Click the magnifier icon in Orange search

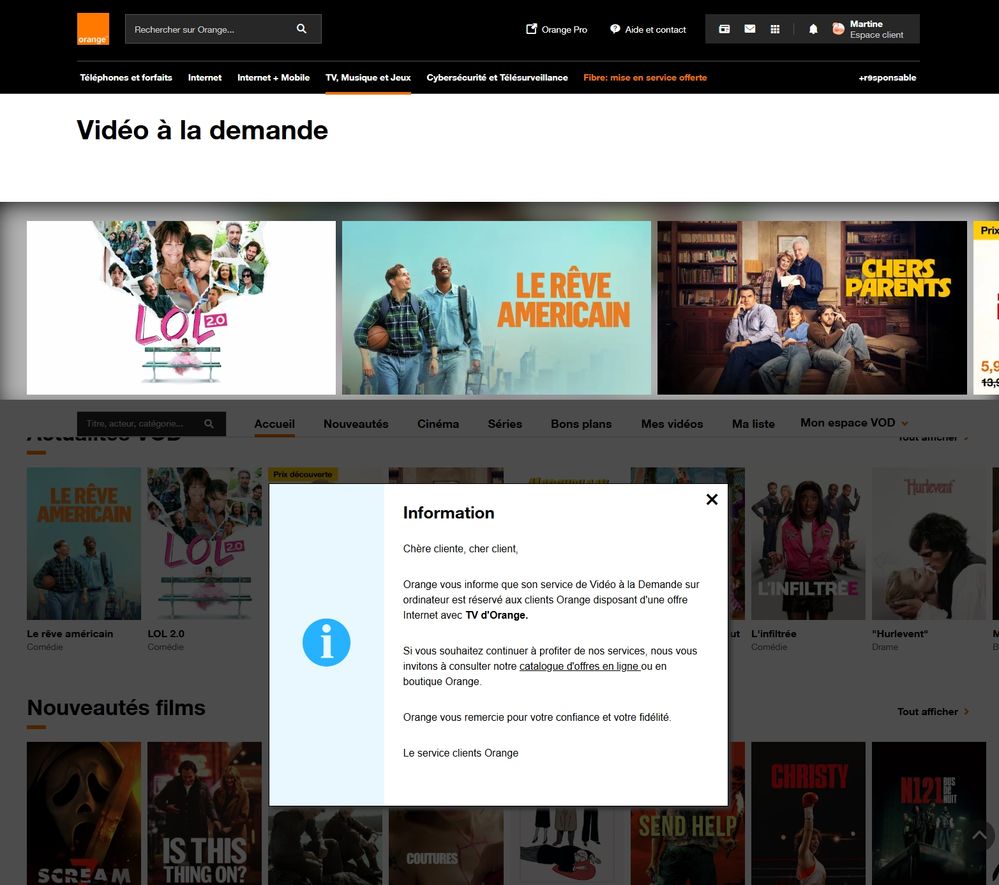point(301,29)
